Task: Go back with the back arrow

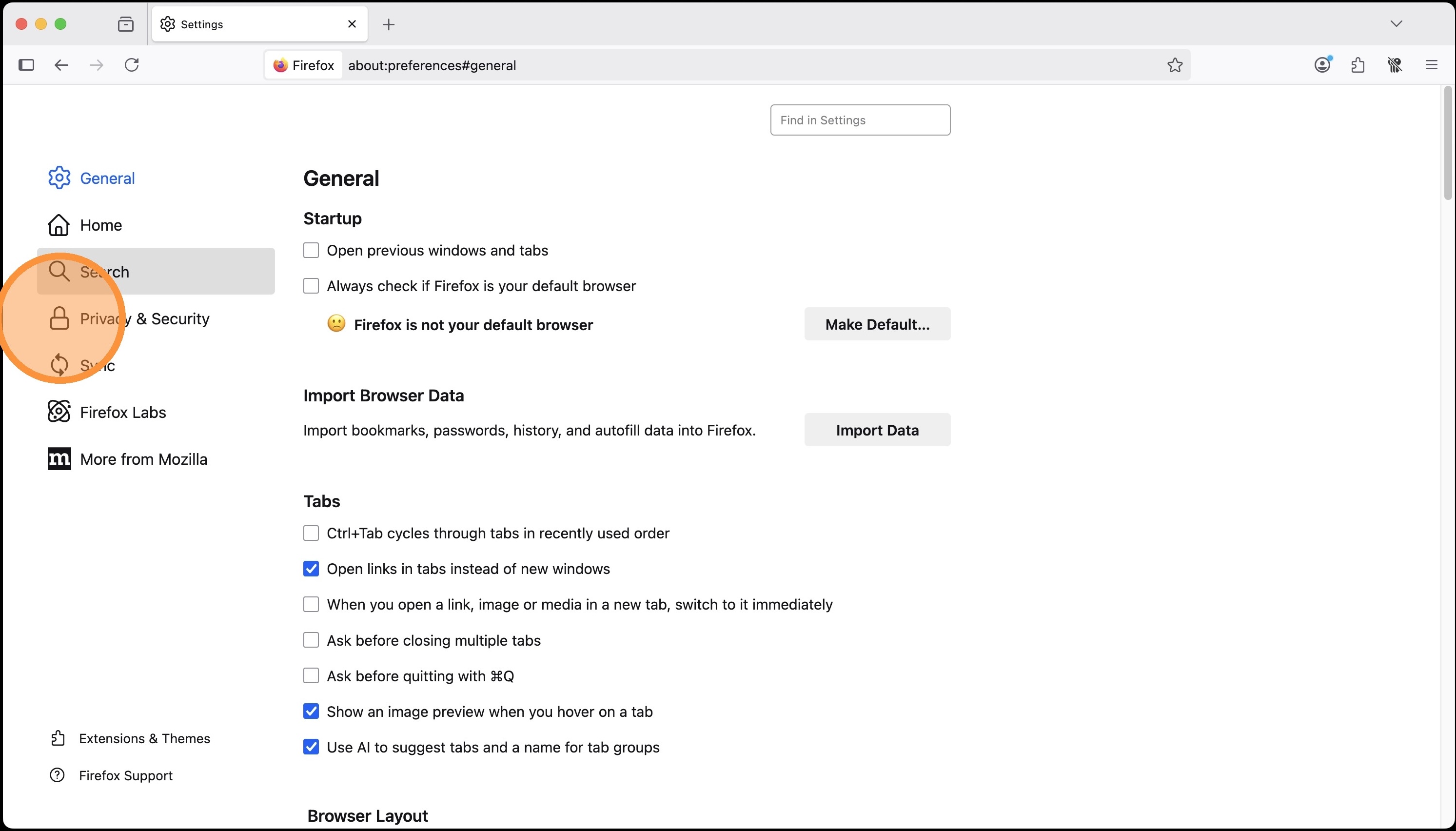Action: [61, 65]
